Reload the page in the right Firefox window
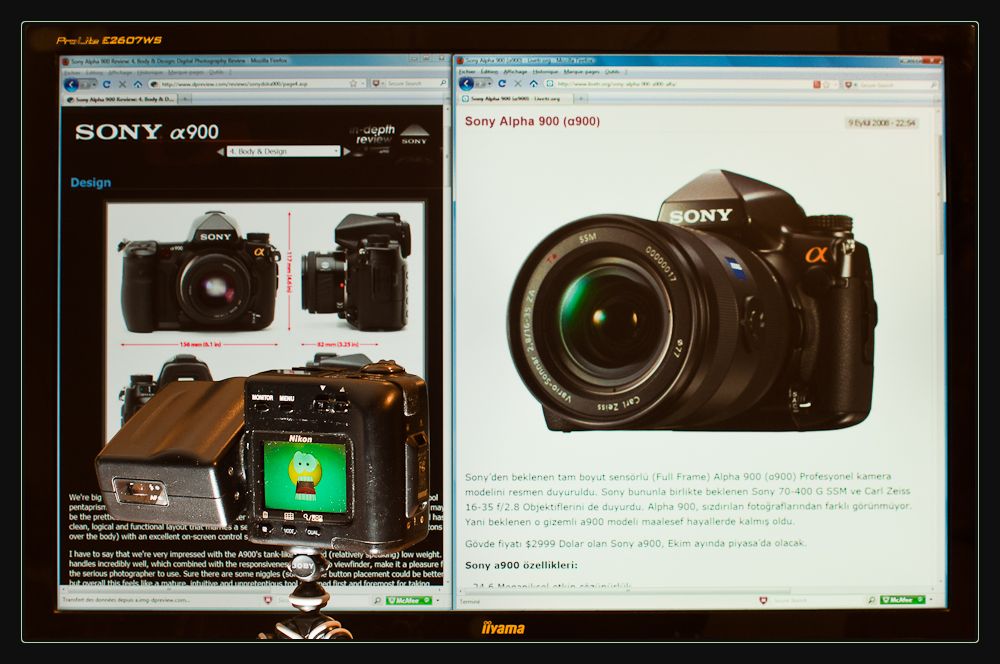1000x664 pixels. (502, 84)
